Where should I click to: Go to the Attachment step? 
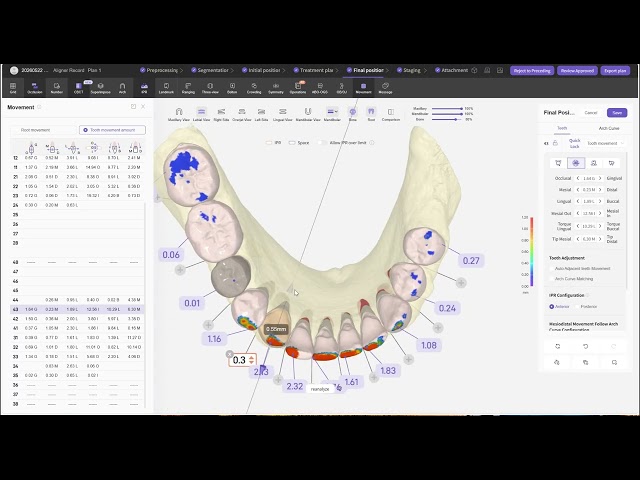(451, 70)
